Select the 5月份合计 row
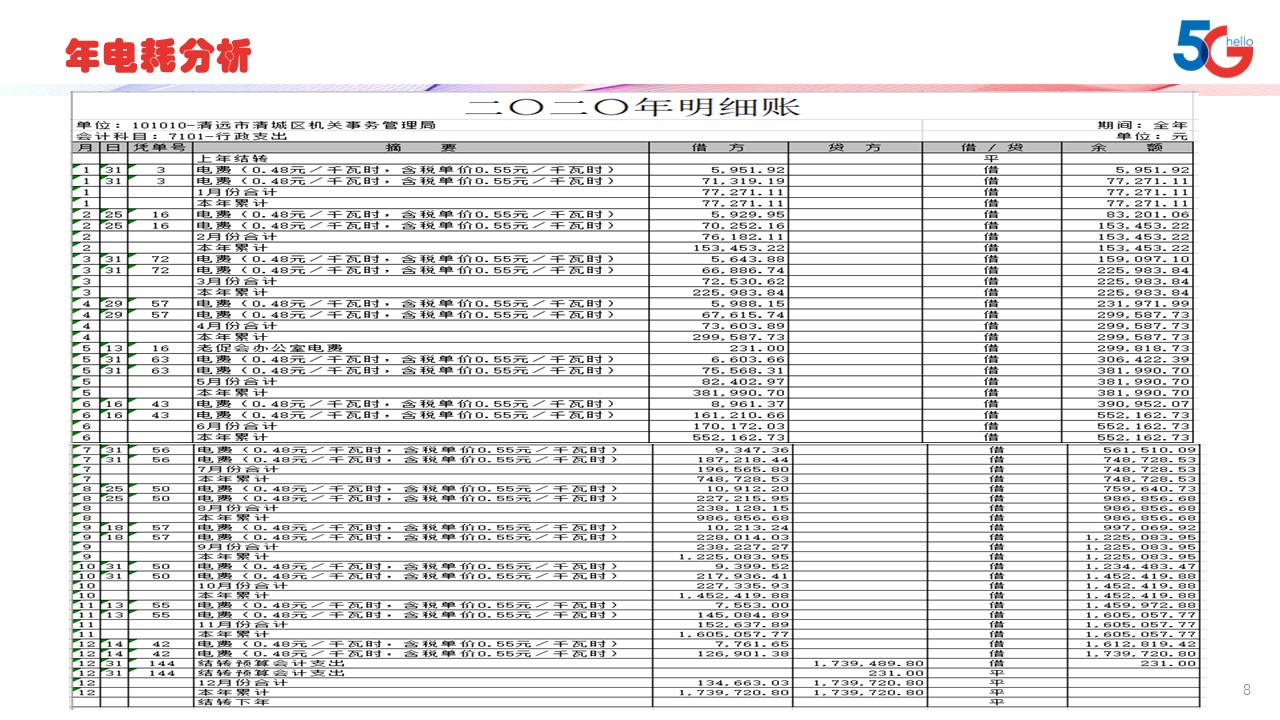 (634, 381)
